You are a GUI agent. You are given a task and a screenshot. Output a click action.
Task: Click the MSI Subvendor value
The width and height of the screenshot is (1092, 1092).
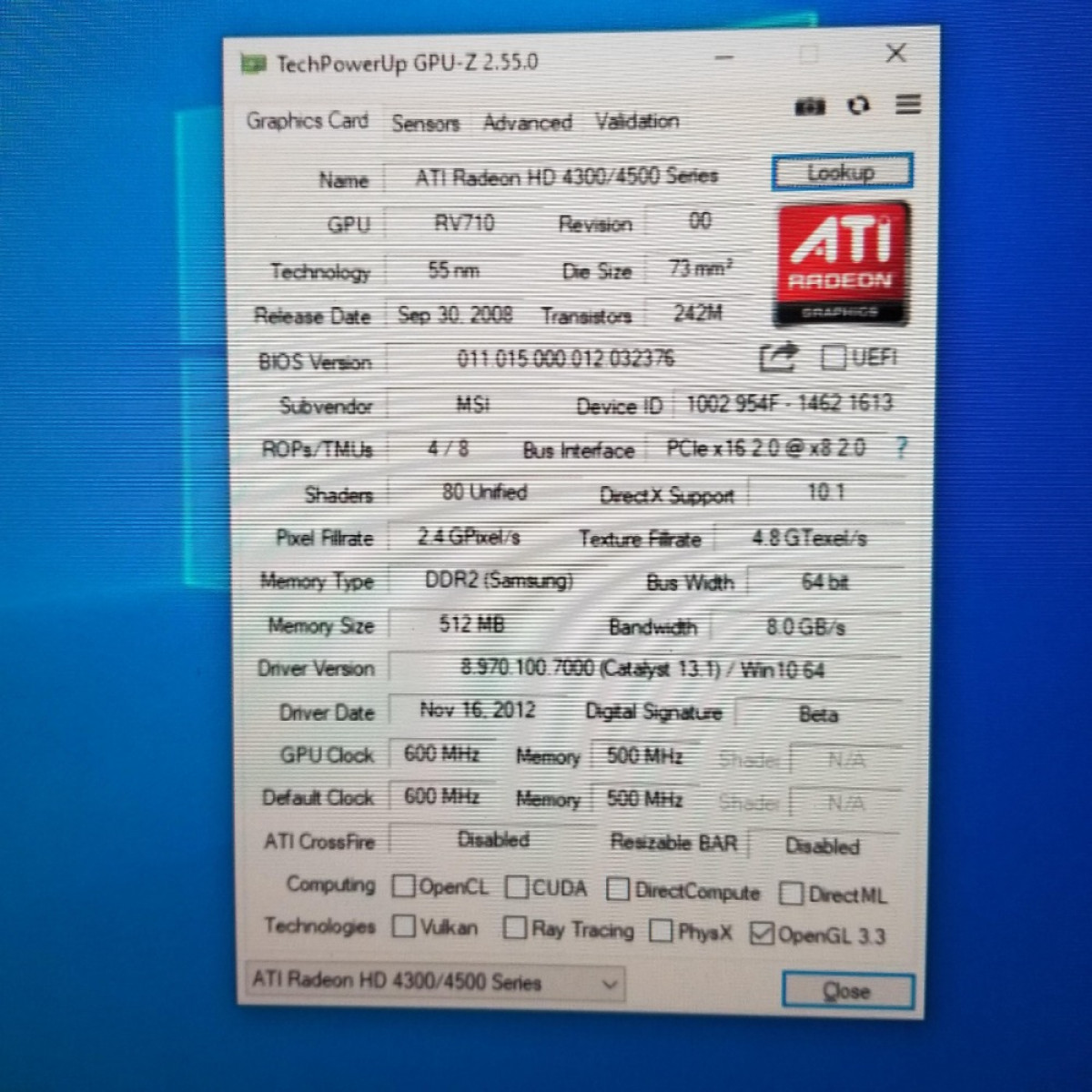472,403
